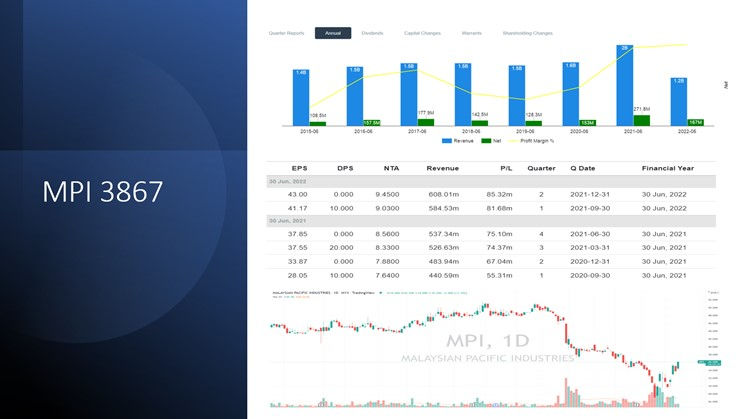Screen dimensions: 752x419
Task: Click the Q Date 2021-06-30
Action: [x=590, y=234]
